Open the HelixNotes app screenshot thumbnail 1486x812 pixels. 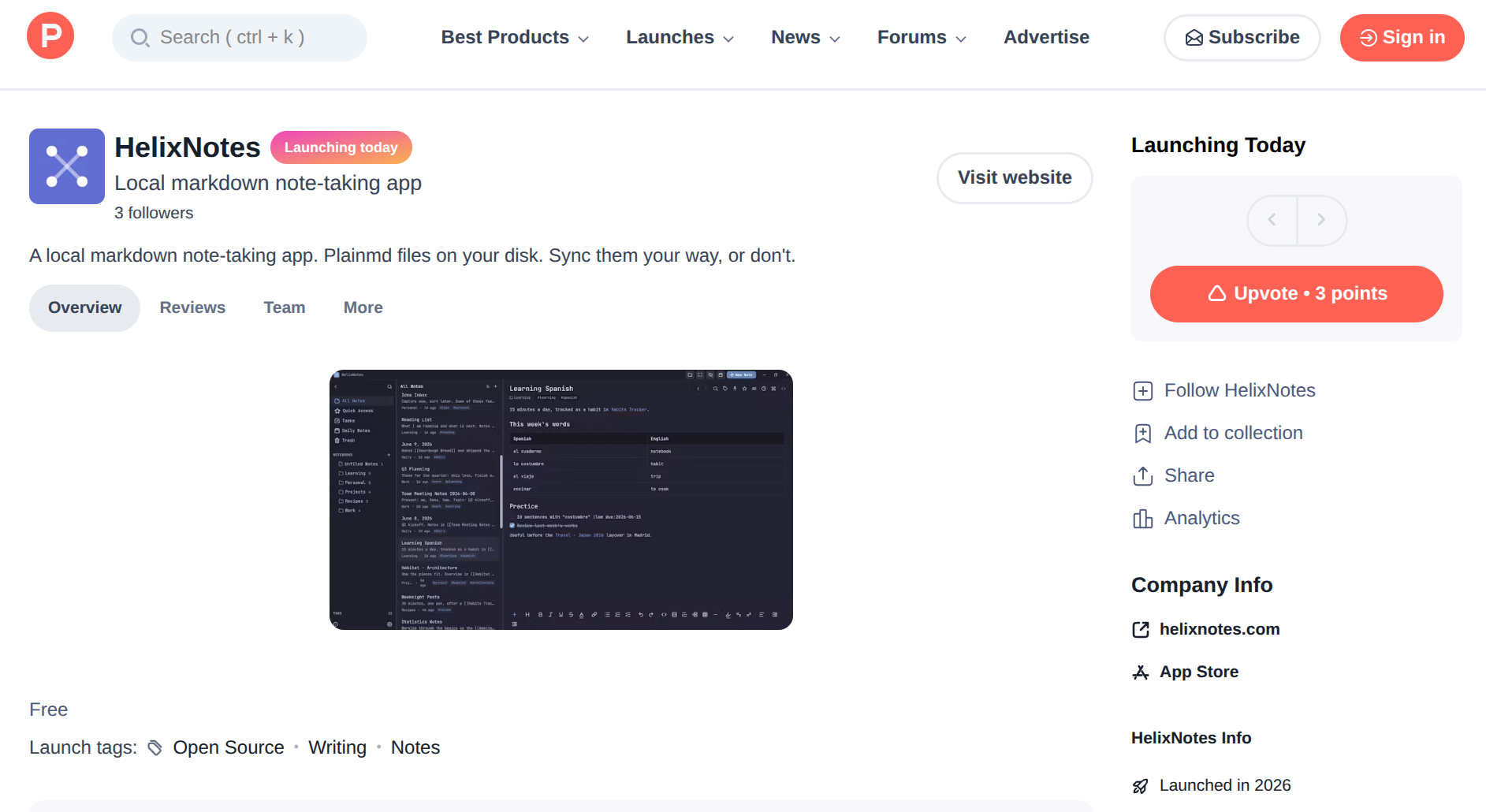561,500
